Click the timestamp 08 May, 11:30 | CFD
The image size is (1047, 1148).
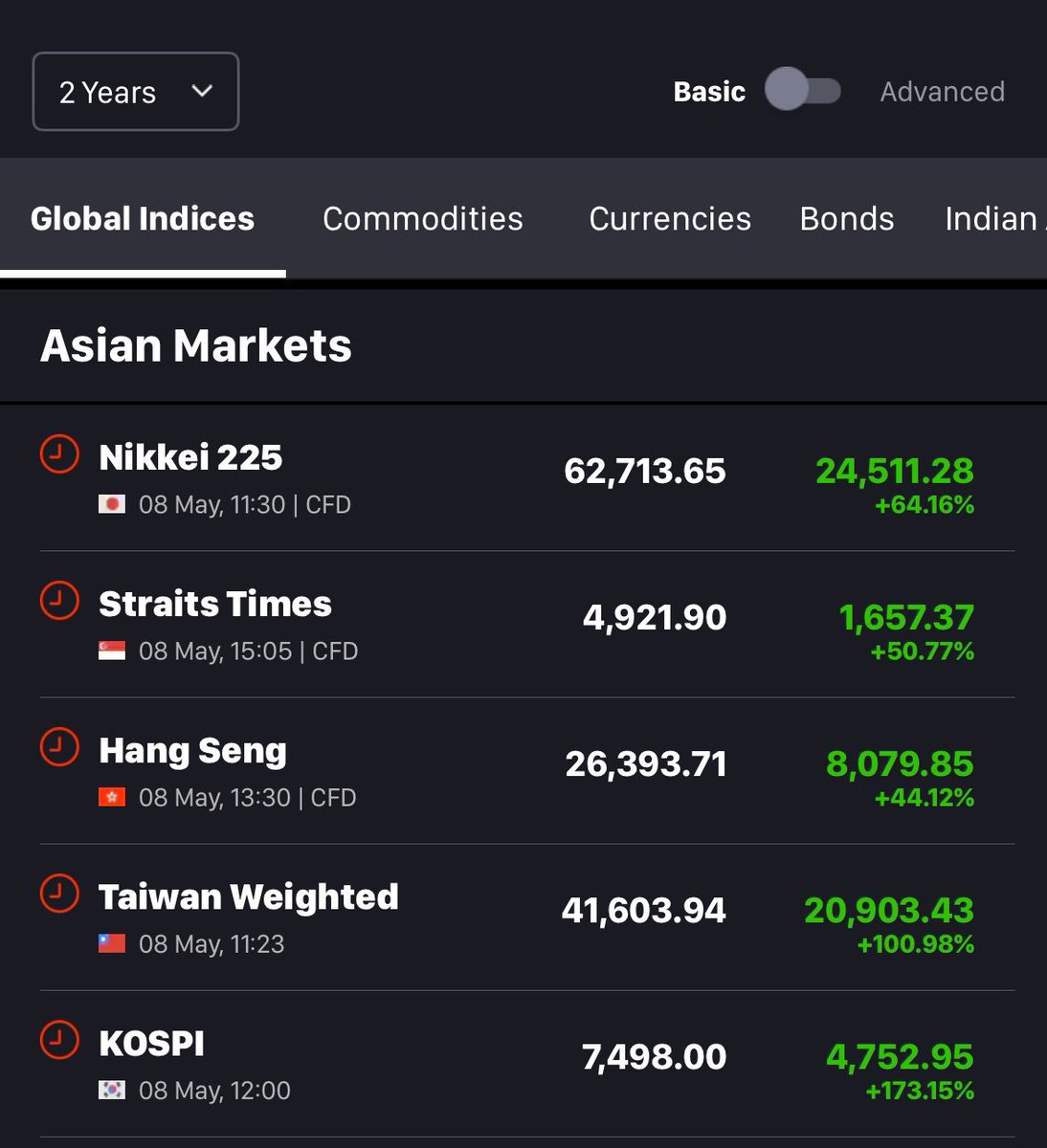[245, 504]
